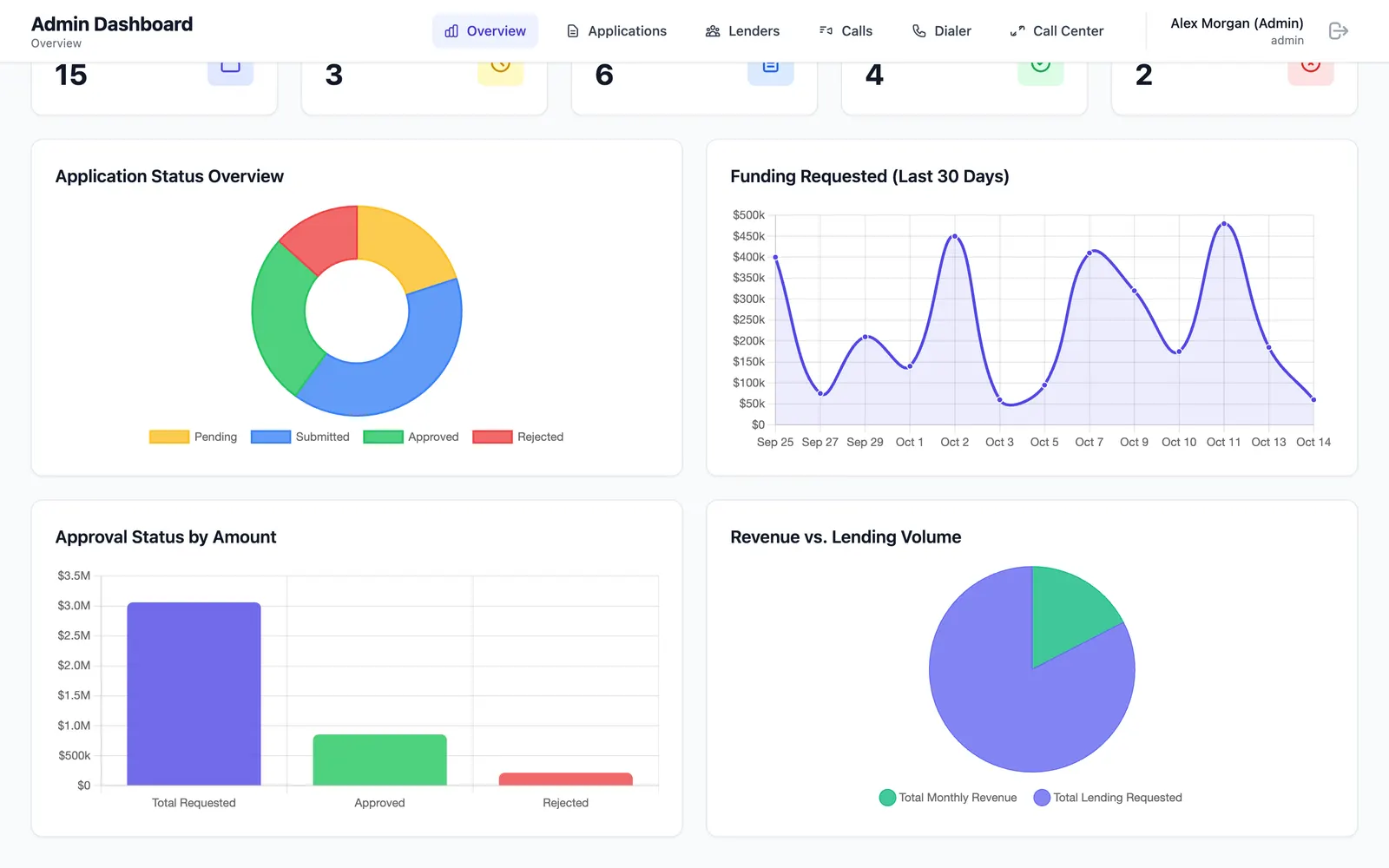1389x868 pixels.
Task: Open the Call Center tab
Action: (1057, 31)
